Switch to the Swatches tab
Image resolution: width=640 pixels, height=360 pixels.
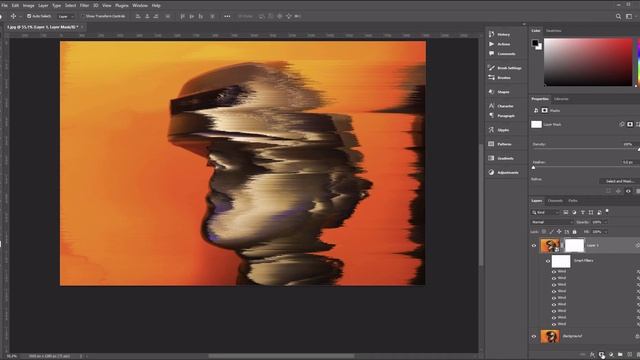[553, 31]
